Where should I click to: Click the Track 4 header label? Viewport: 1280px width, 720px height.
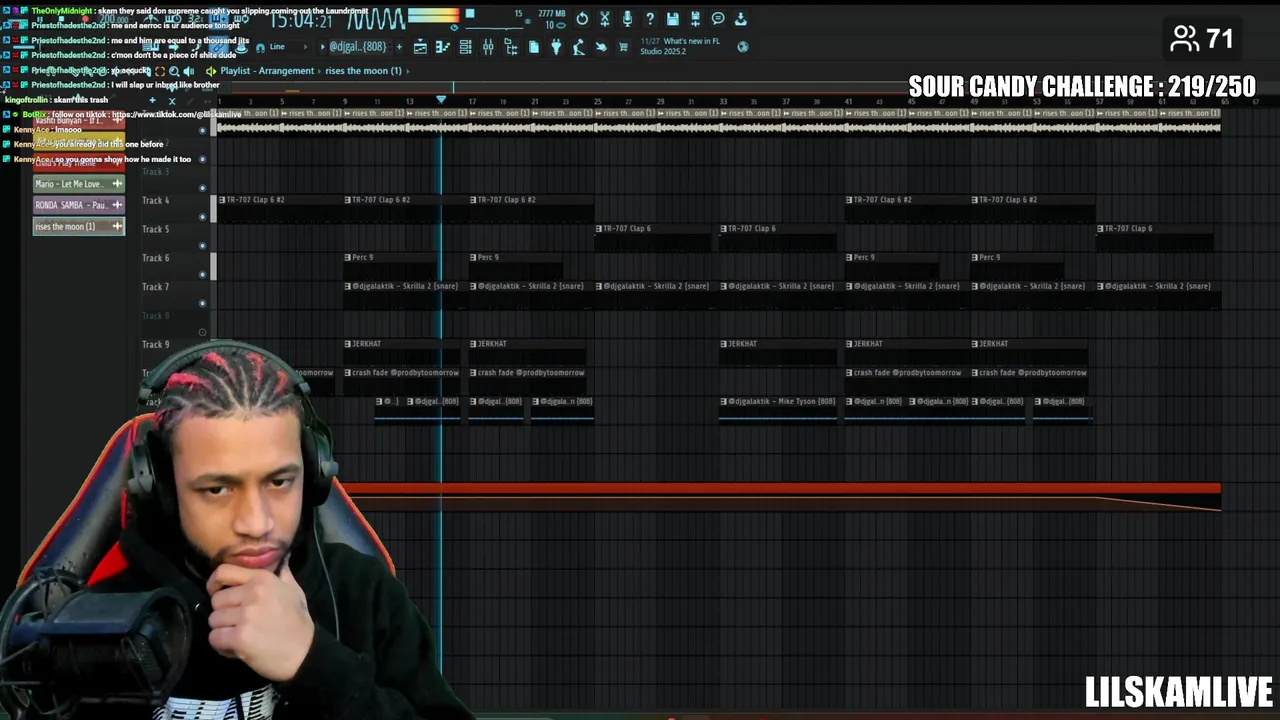(156, 200)
